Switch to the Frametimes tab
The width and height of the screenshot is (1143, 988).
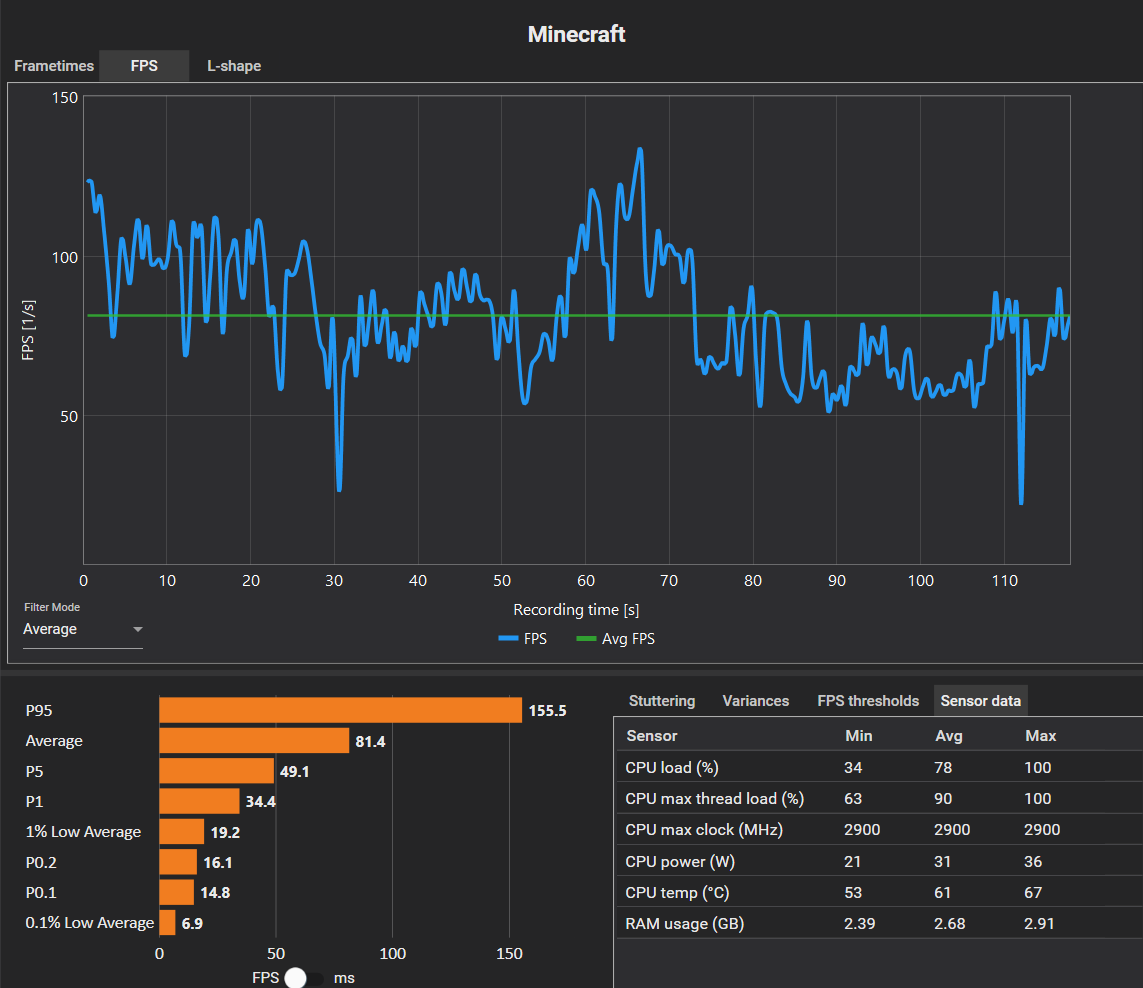[54, 66]
